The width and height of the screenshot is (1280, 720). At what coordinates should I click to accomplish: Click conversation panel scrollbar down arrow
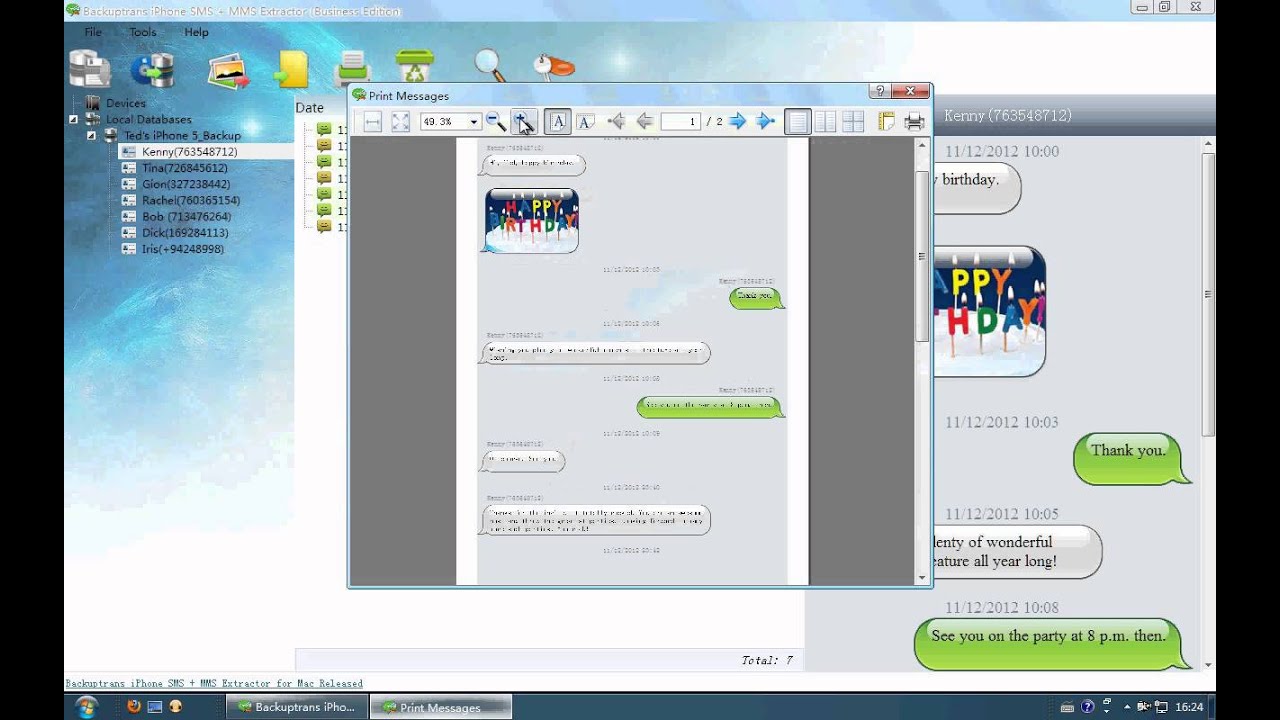[x=1209, y=664]
